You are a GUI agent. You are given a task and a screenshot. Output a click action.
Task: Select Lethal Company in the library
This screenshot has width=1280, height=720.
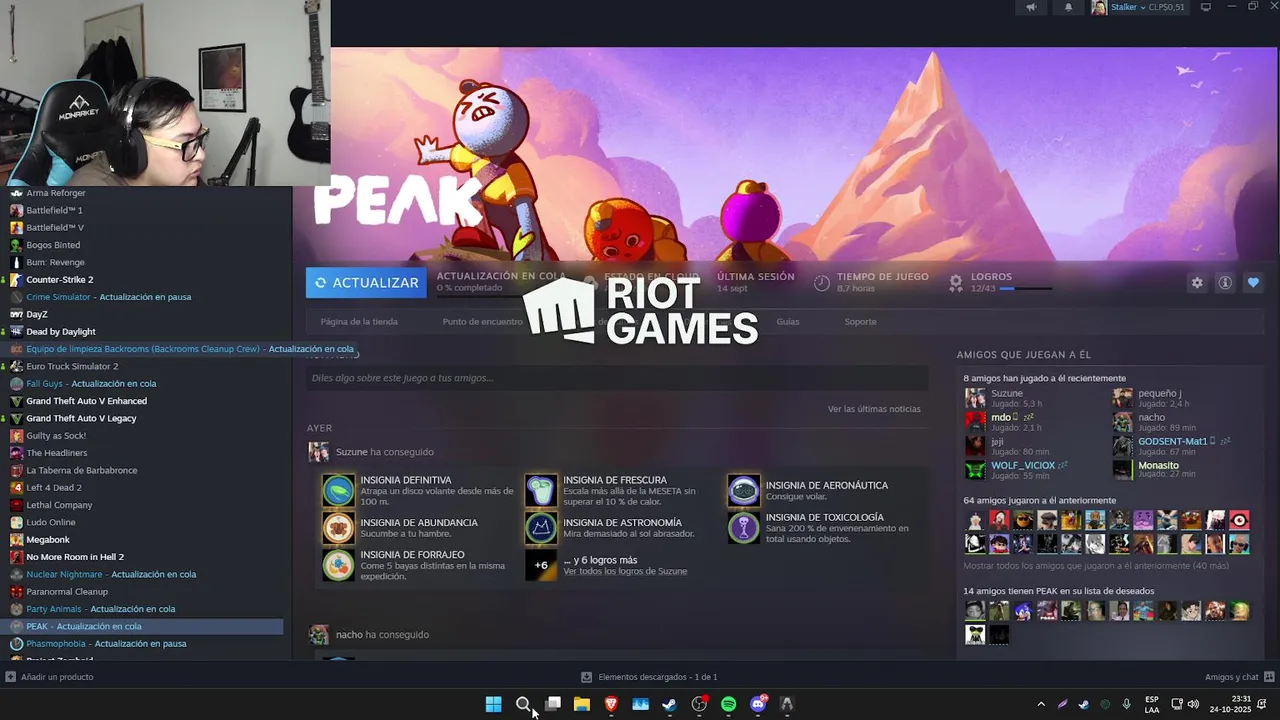tap(59, 505)
